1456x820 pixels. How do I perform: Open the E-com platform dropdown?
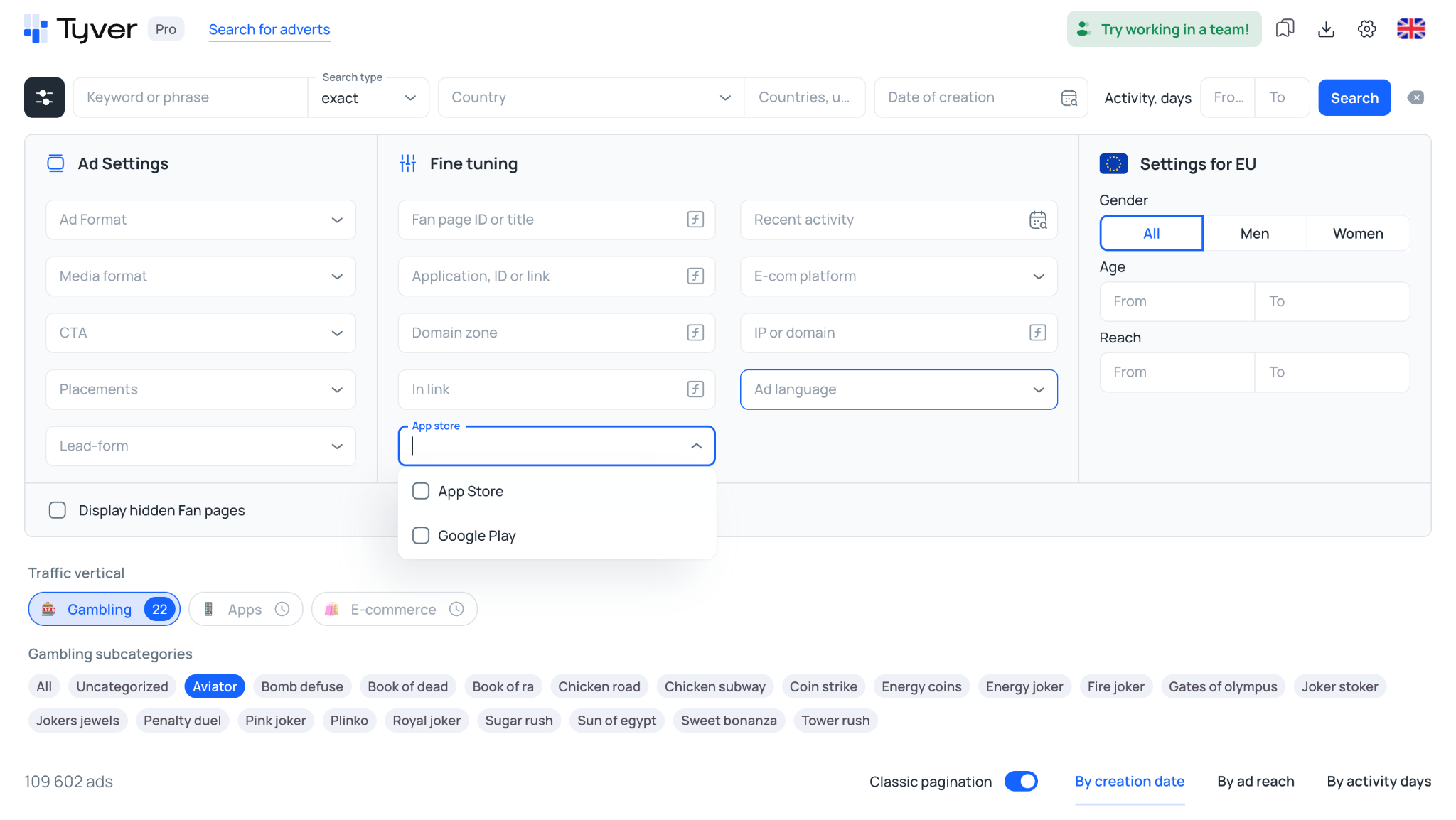point(899,276)
